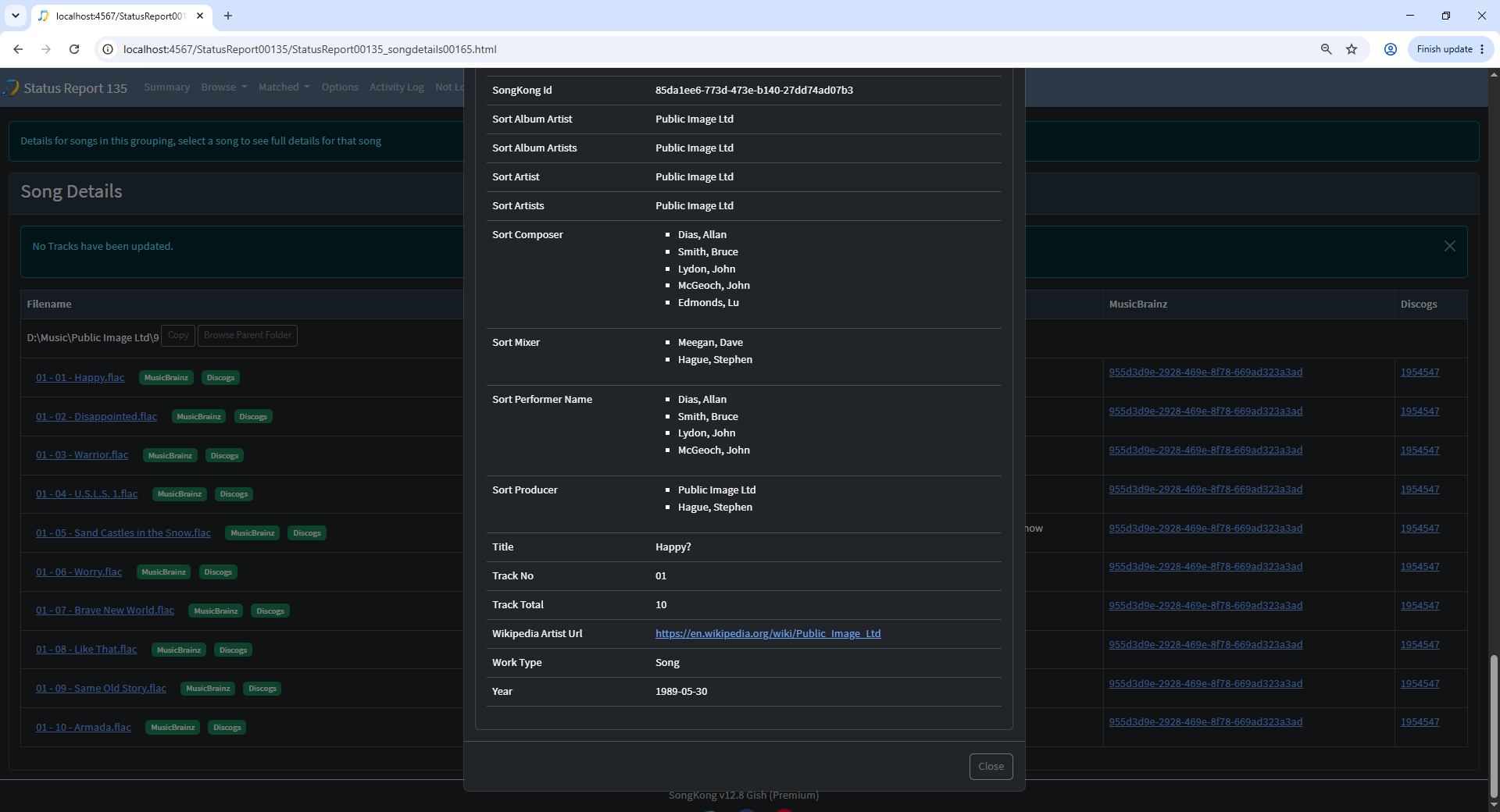Click the Finish update button
The width and height of the screenshot is (1500, 812).
(1445, 49)
